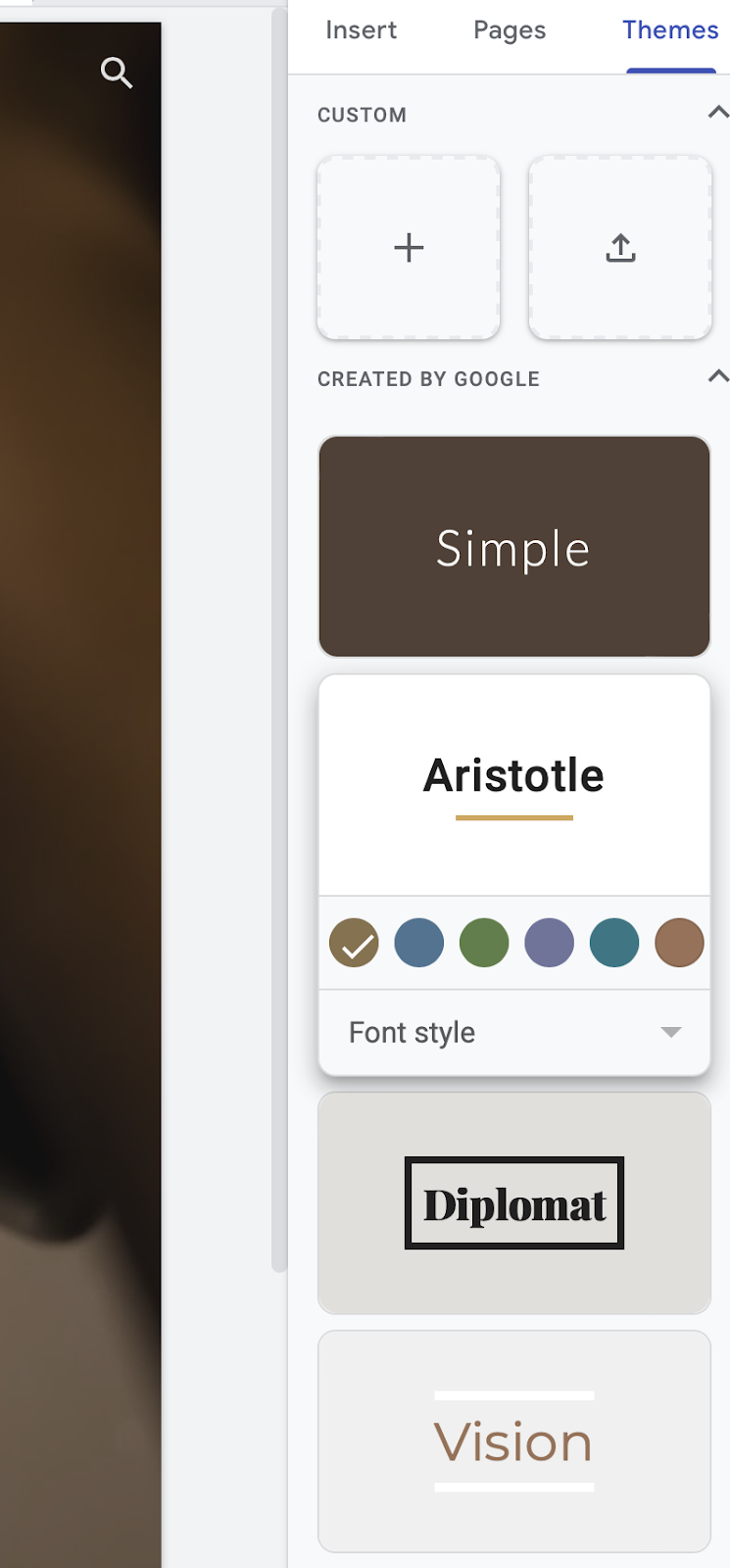Choose the purple color swatch
The height and width of the screenshot is (1568, 730).
[x=549, y=942]
